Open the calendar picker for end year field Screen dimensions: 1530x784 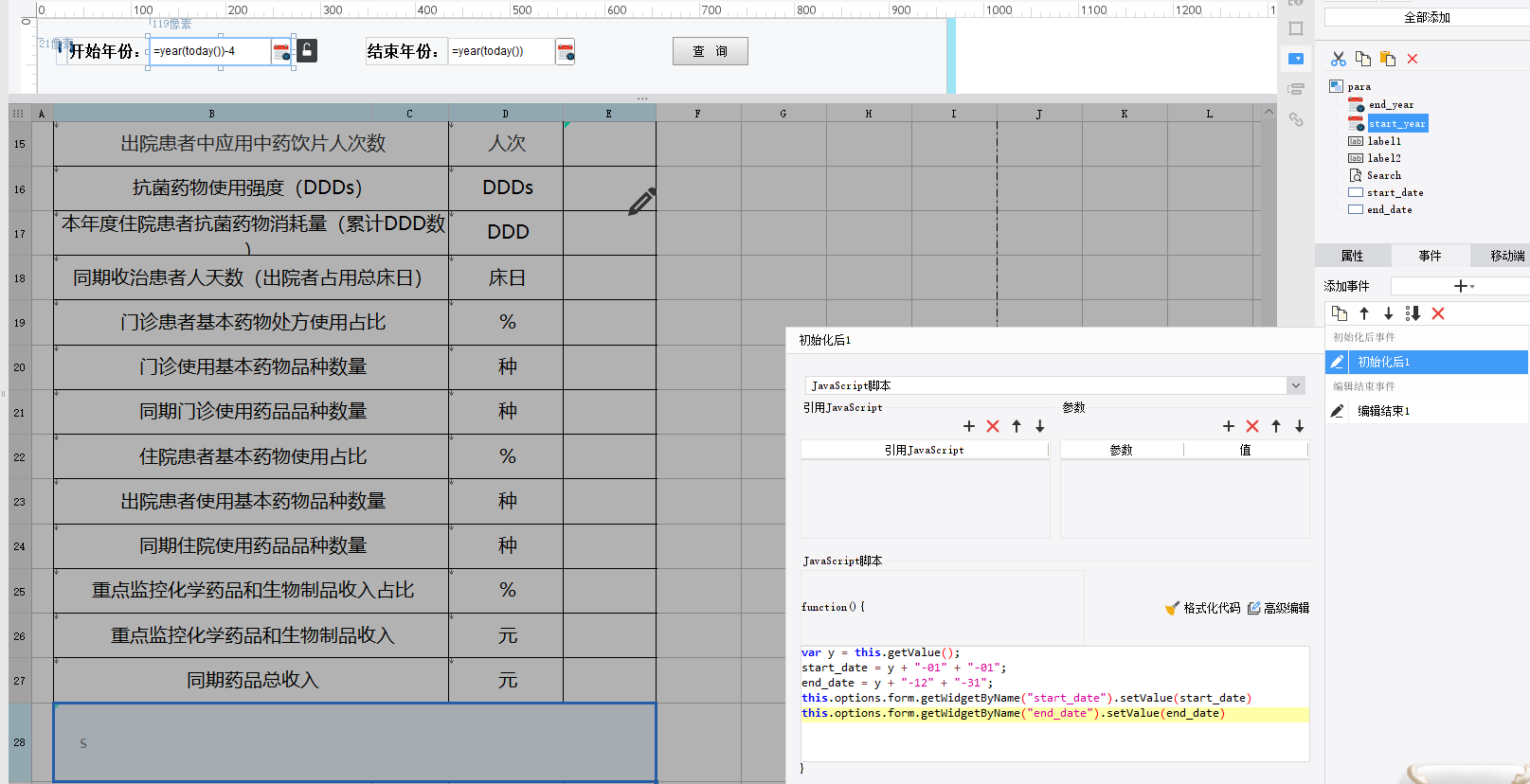click(566, 52)
